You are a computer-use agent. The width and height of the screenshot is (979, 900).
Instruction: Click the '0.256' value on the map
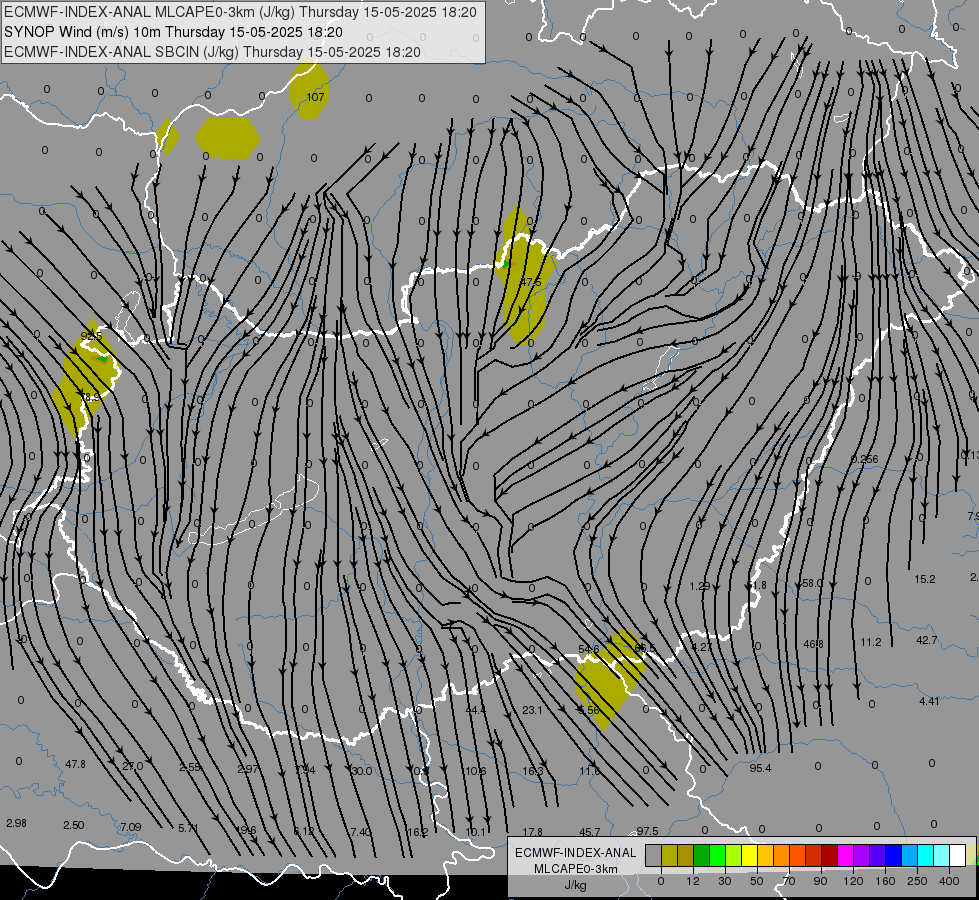click(865, 459)
